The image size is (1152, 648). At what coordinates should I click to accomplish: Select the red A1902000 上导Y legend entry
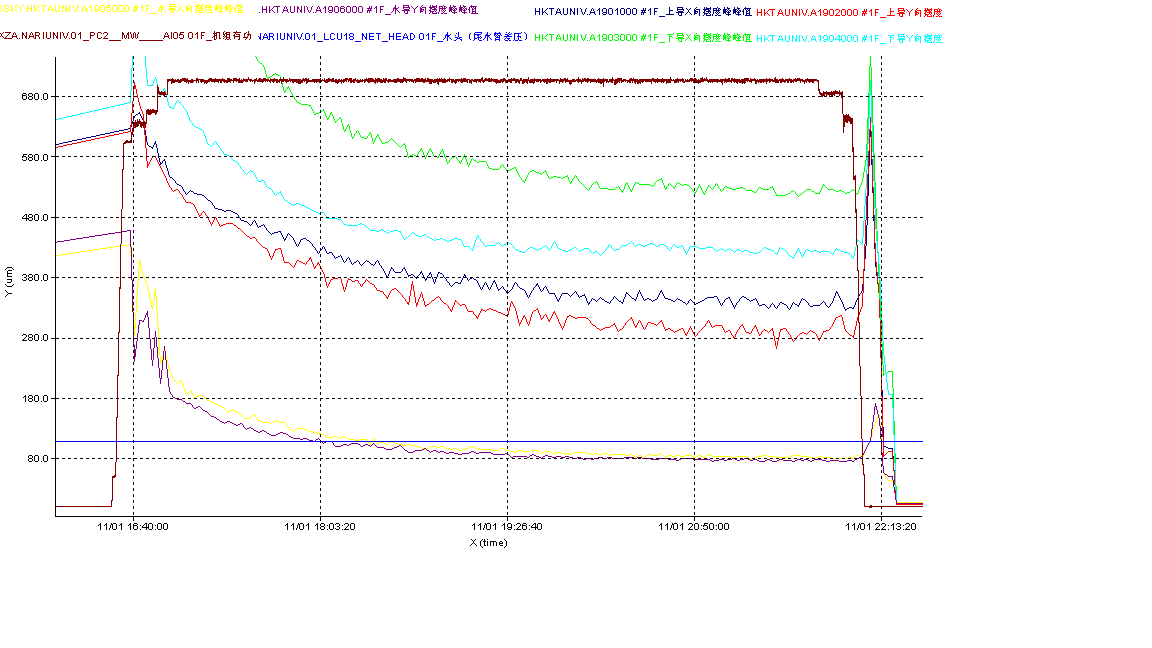pos(848,12)
